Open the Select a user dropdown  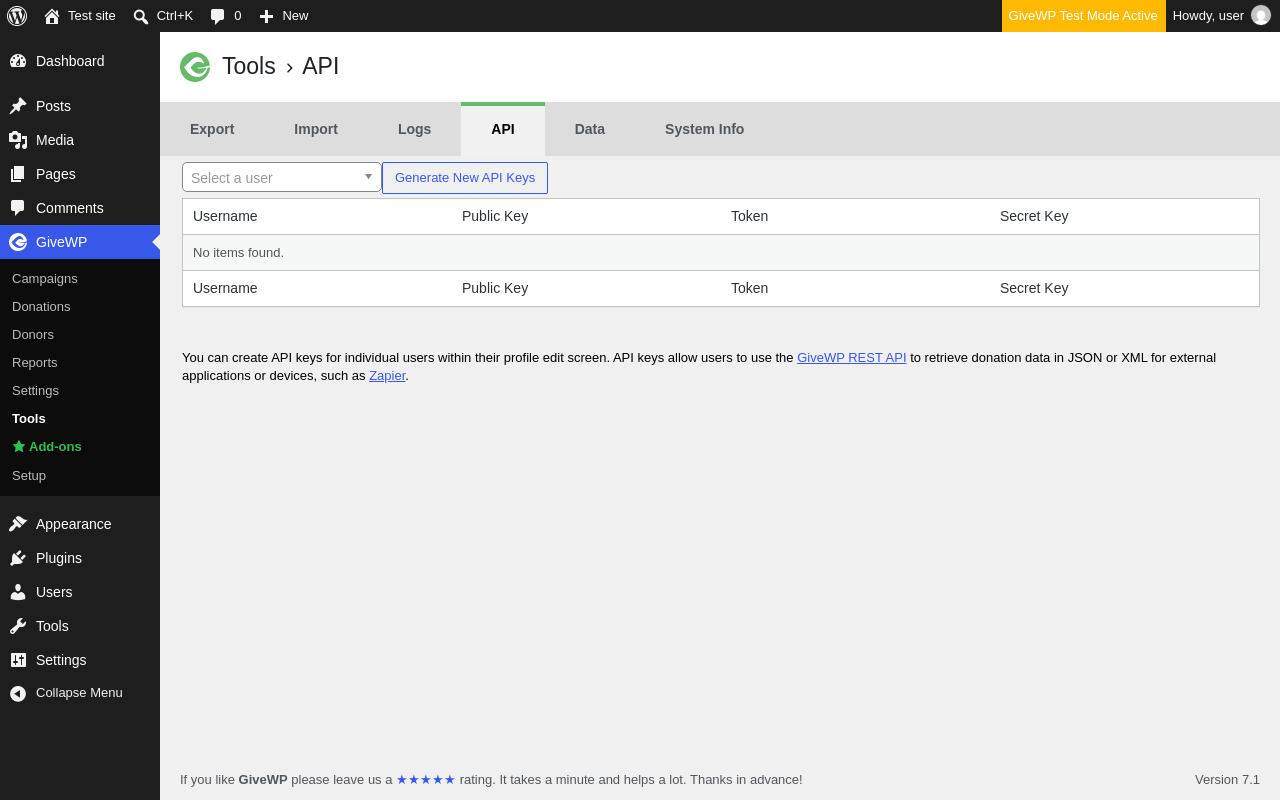click(x=282, y=177)
